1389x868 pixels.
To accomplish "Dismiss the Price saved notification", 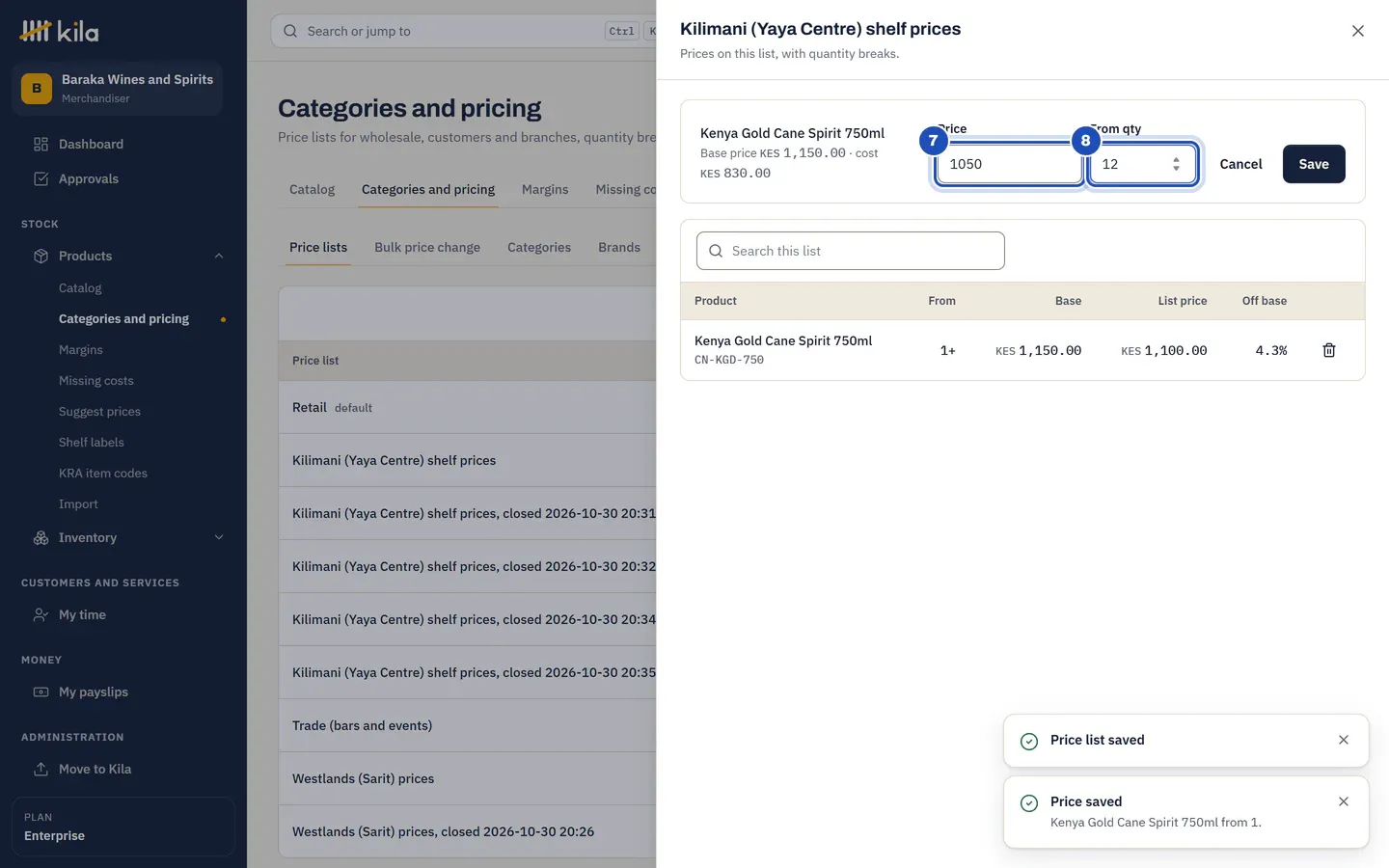I will pyautogui.click(x=1344, y=801).
